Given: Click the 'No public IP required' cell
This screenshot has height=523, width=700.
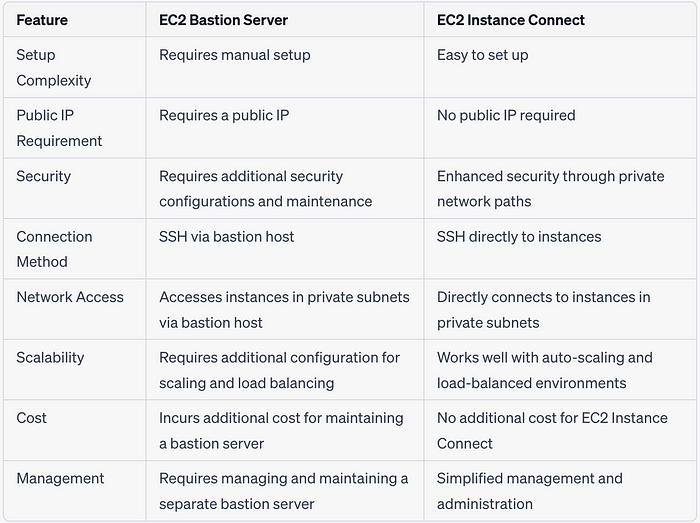Looking at the screenshot, I should tap(506, 115).
